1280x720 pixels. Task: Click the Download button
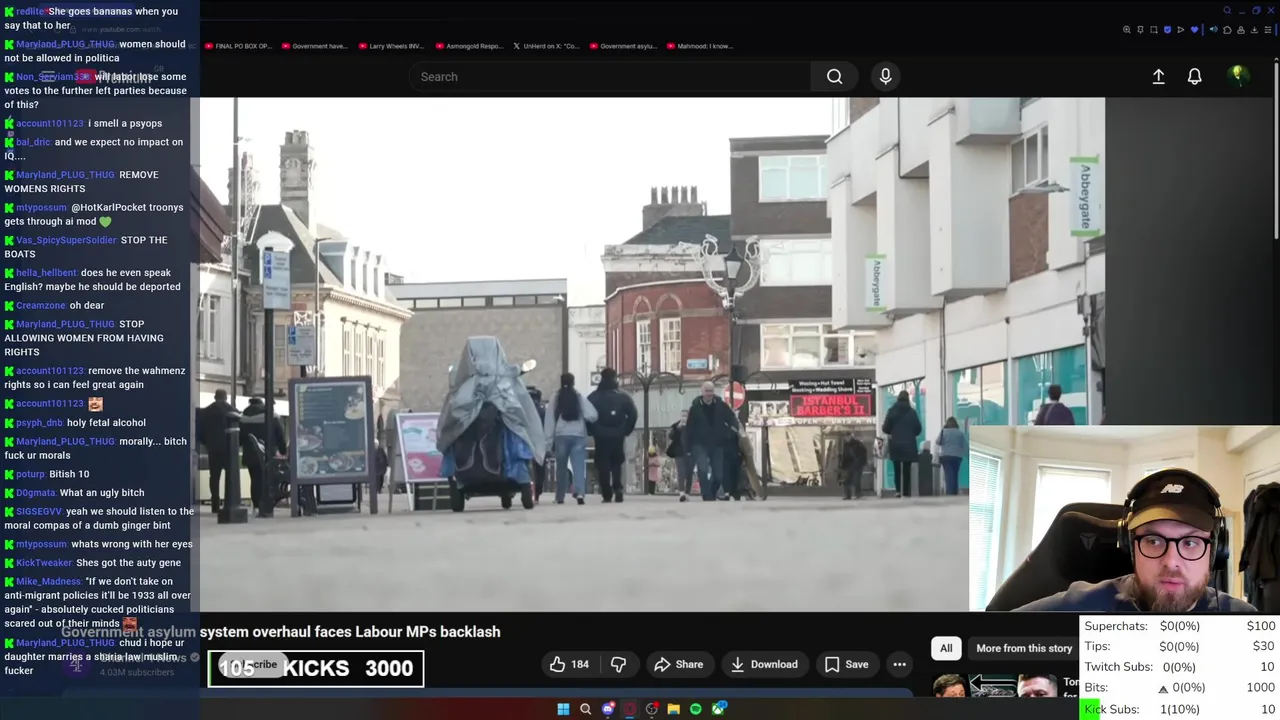(x=763, y=664)
